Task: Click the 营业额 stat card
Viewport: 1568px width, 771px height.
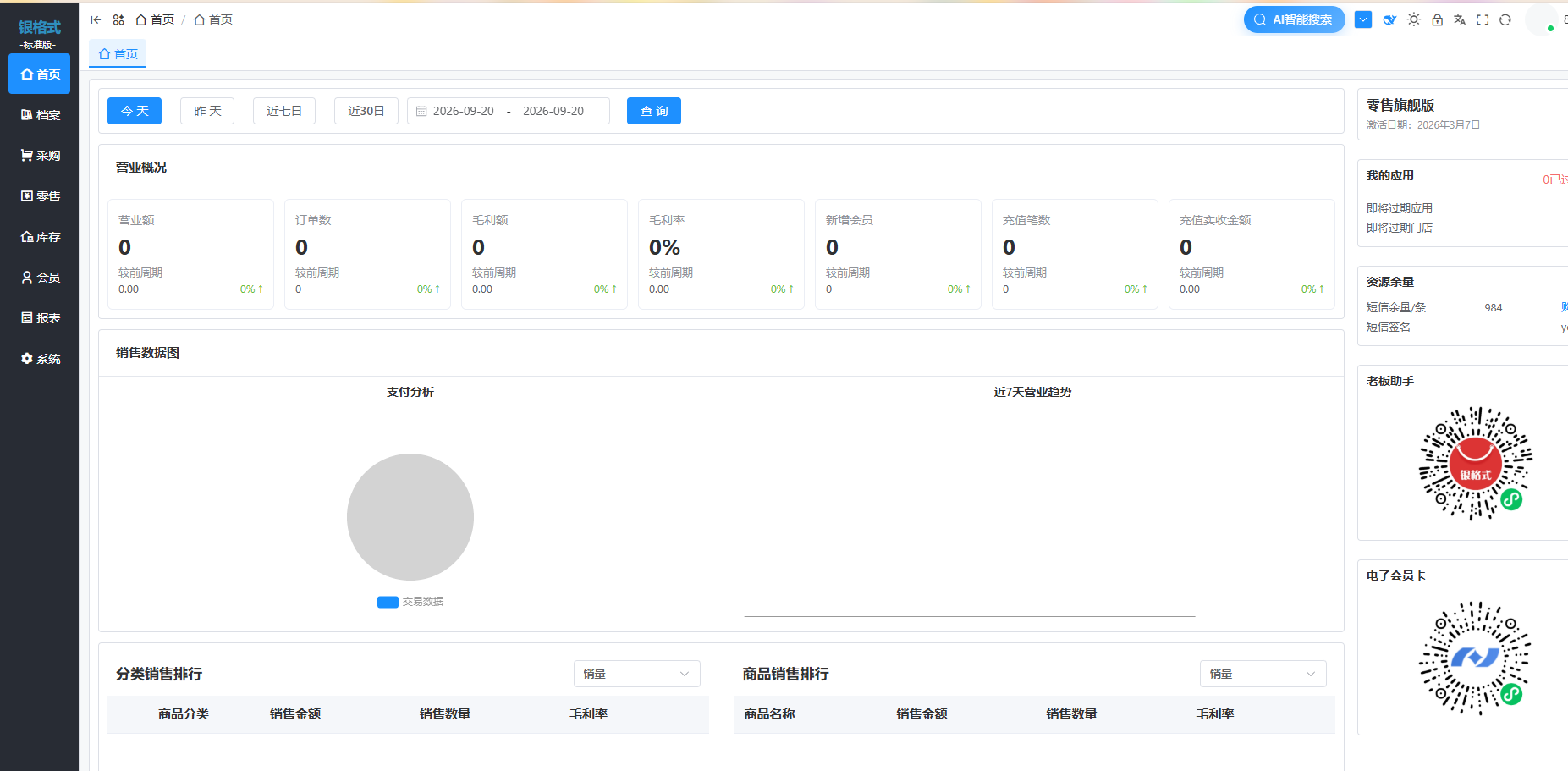Action: click(x=190, y=254)
